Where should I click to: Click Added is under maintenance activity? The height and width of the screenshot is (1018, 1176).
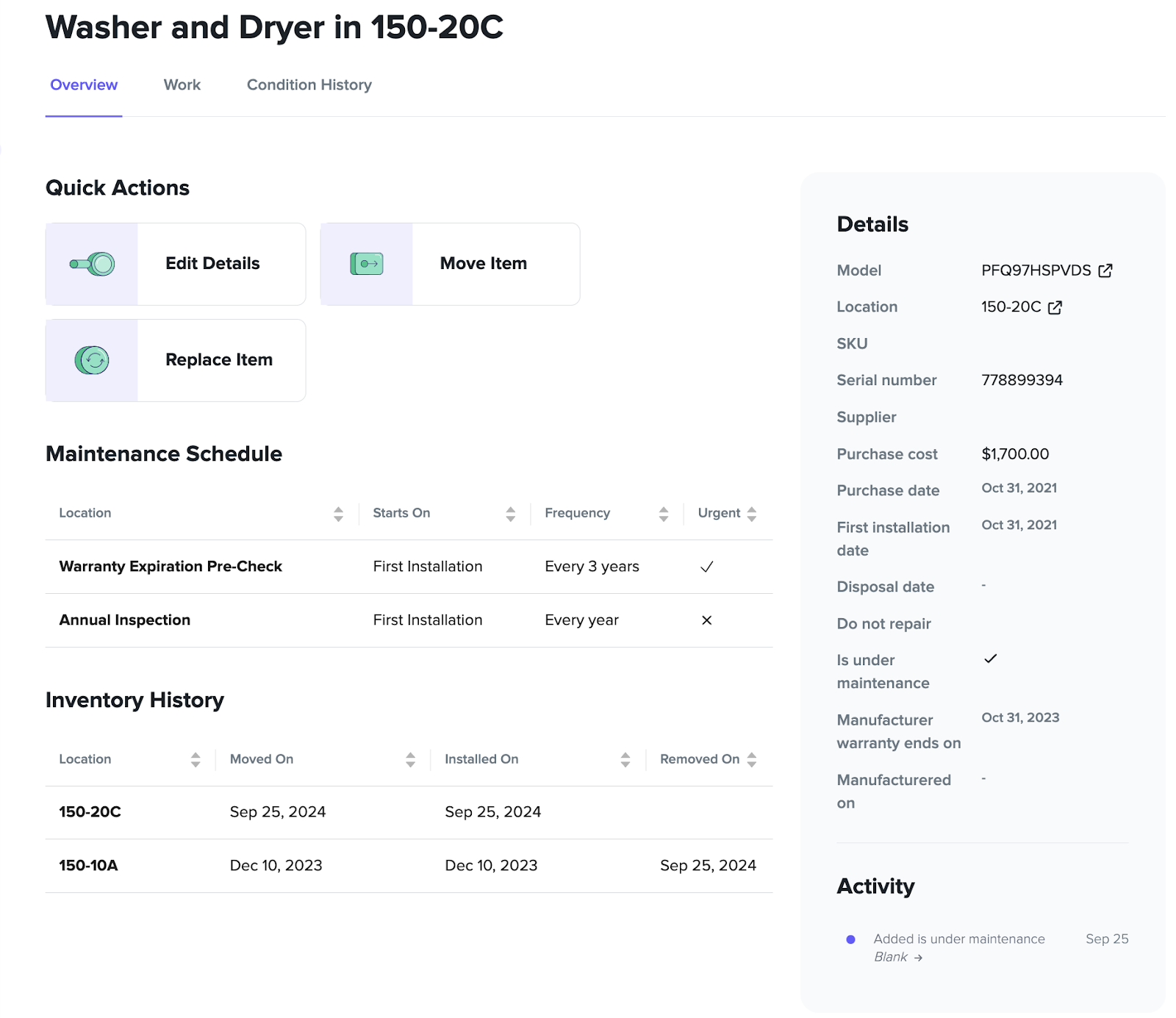click(958, 939)
